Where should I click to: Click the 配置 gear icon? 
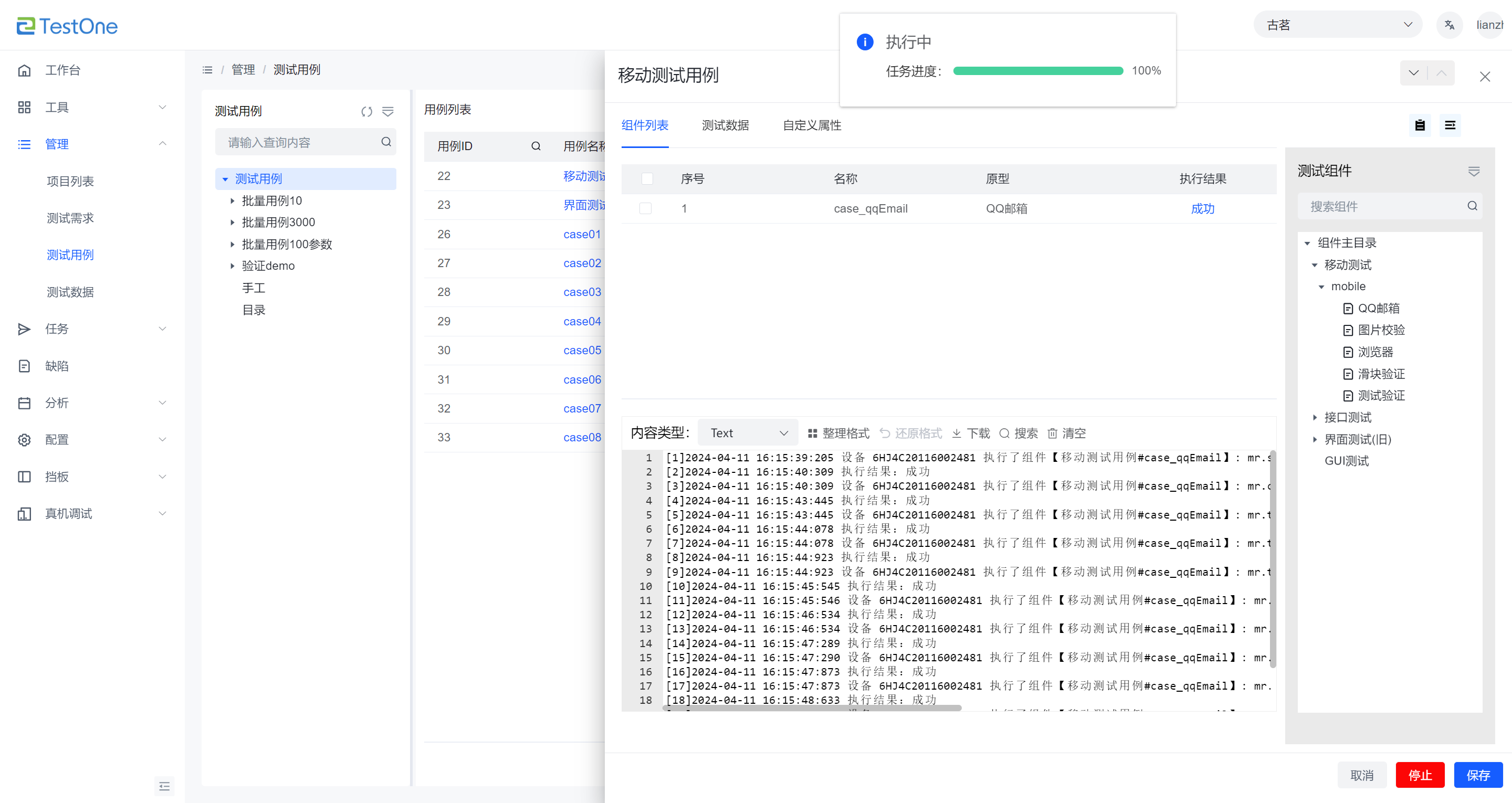[x=24, y=440]
